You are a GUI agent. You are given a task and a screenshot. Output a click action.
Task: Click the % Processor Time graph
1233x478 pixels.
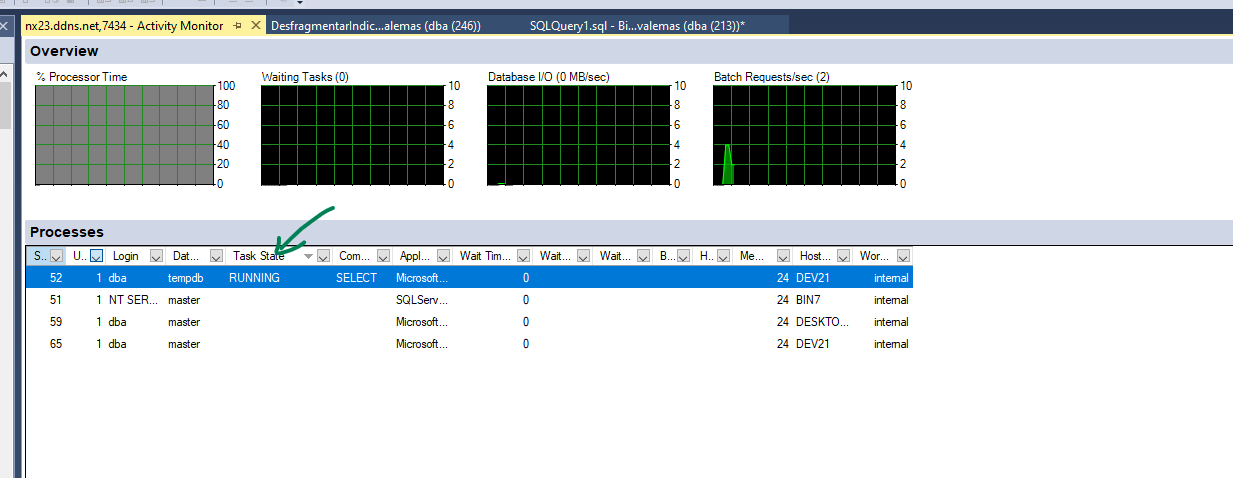tap(124, 135)
